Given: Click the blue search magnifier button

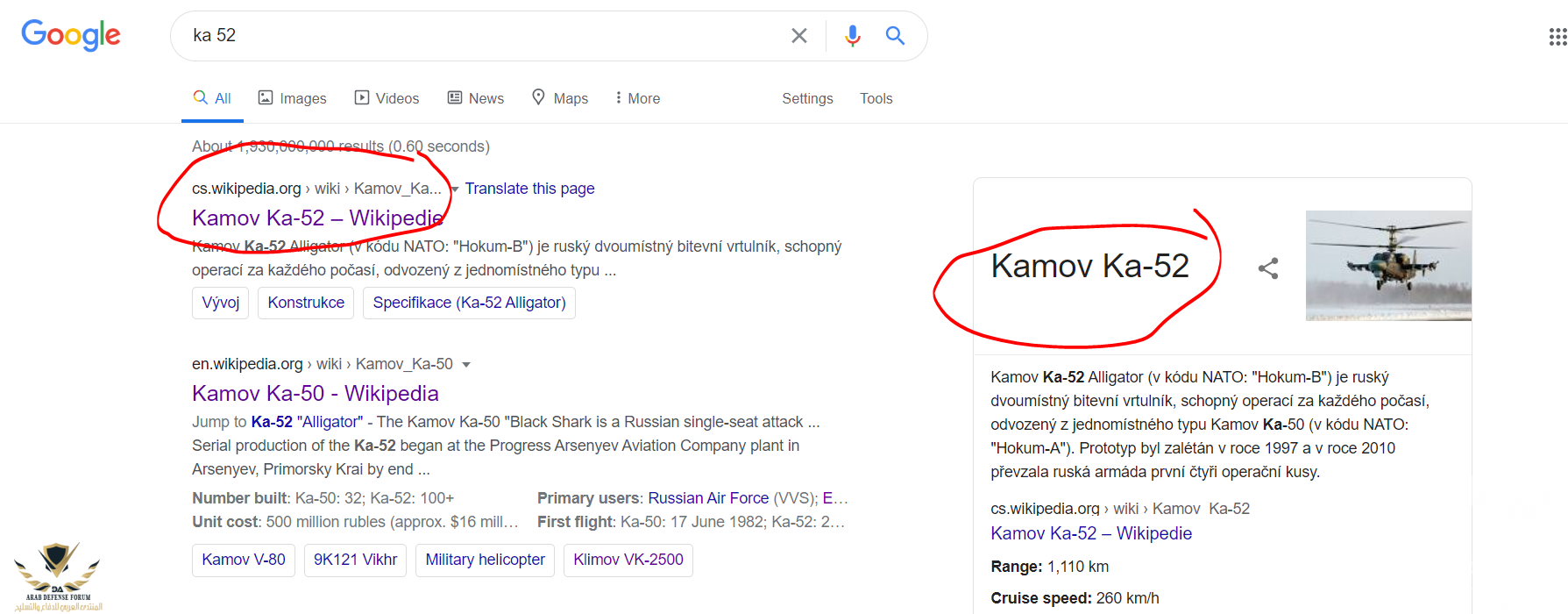Looking at the screenshot, I should point(895,36).
